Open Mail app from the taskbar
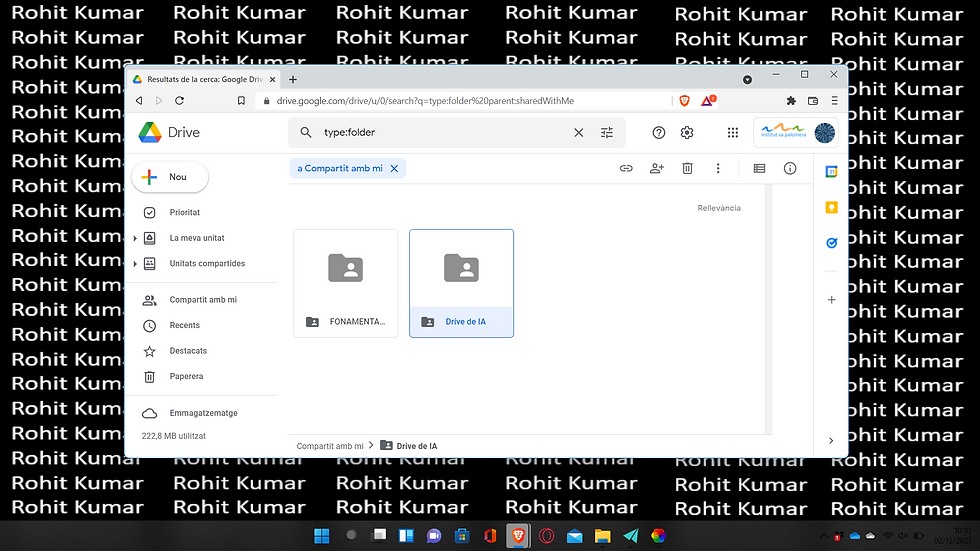 coord(574,536)
